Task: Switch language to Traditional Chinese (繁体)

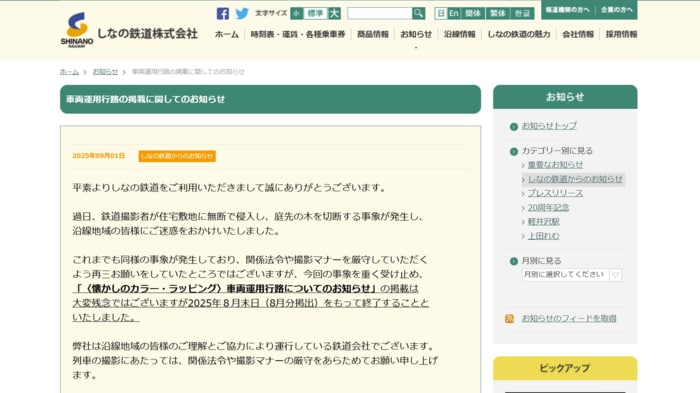Action: click(x=498, y=13)
